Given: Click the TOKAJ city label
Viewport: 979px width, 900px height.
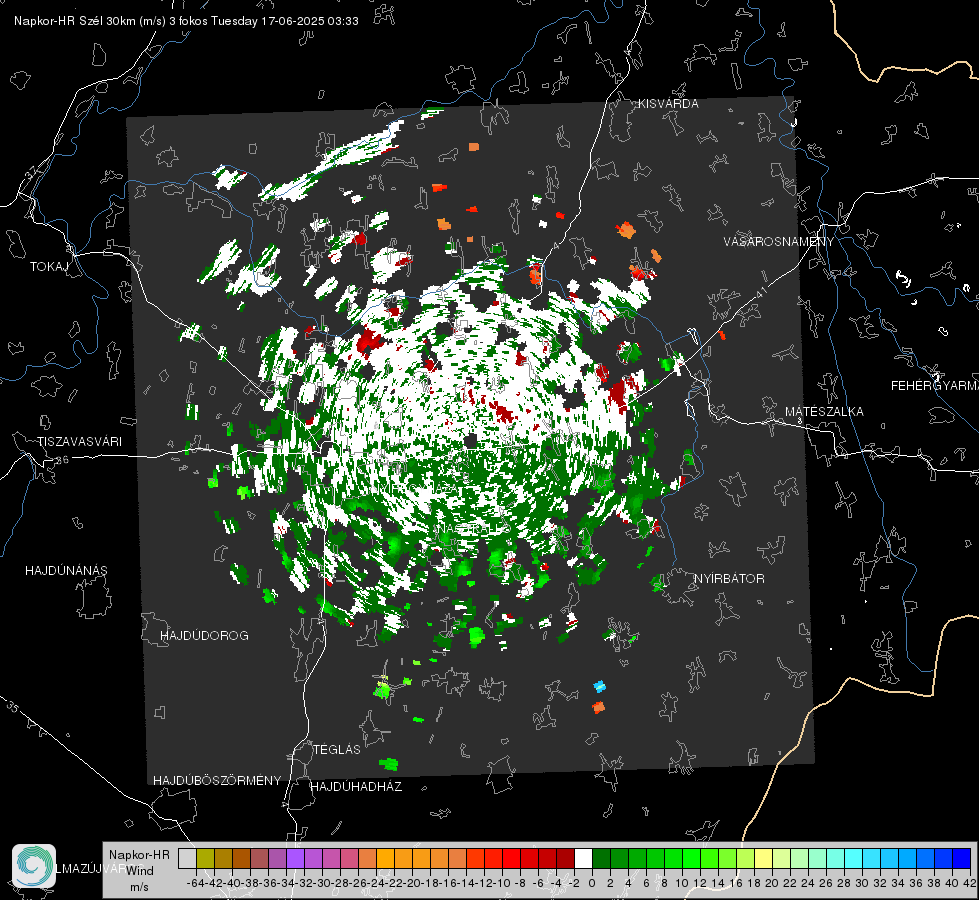Looking at the screenshot, I should [x=49, y=267].
